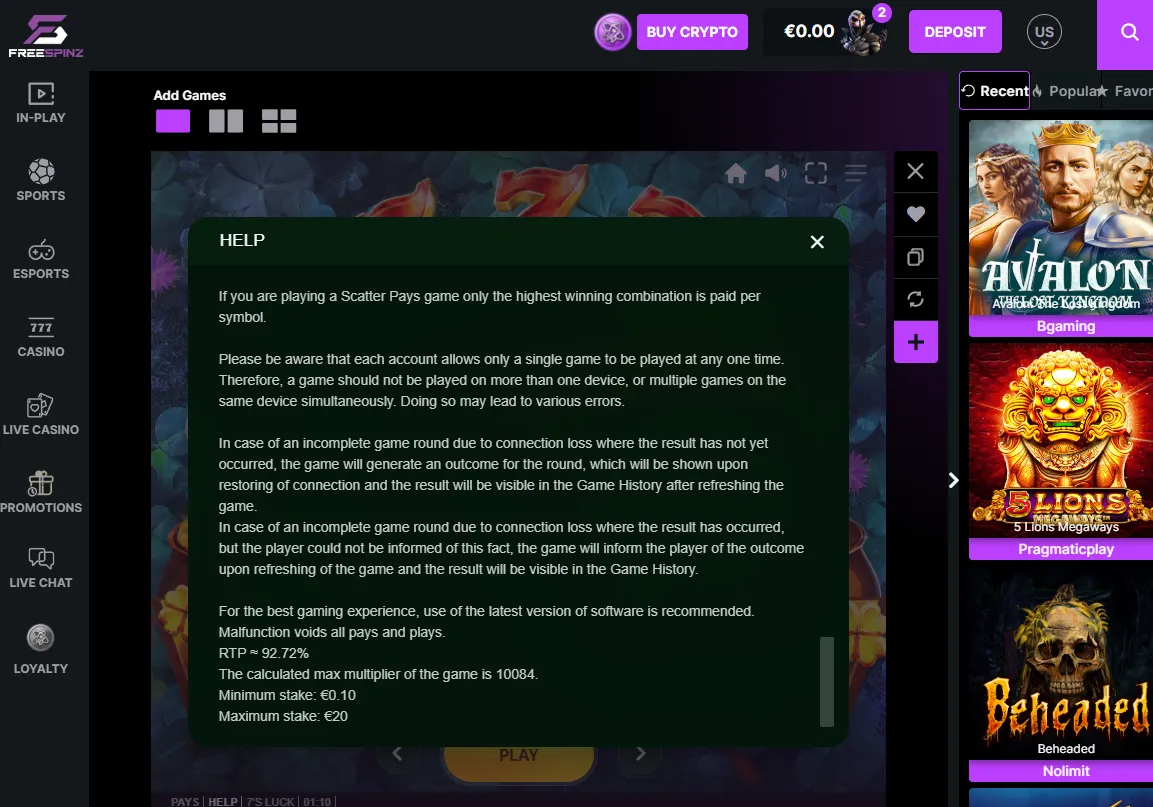Viewport: 1153px width, 807px height.
Task: Click the €0.00 balance display
Action: point(809,31)
